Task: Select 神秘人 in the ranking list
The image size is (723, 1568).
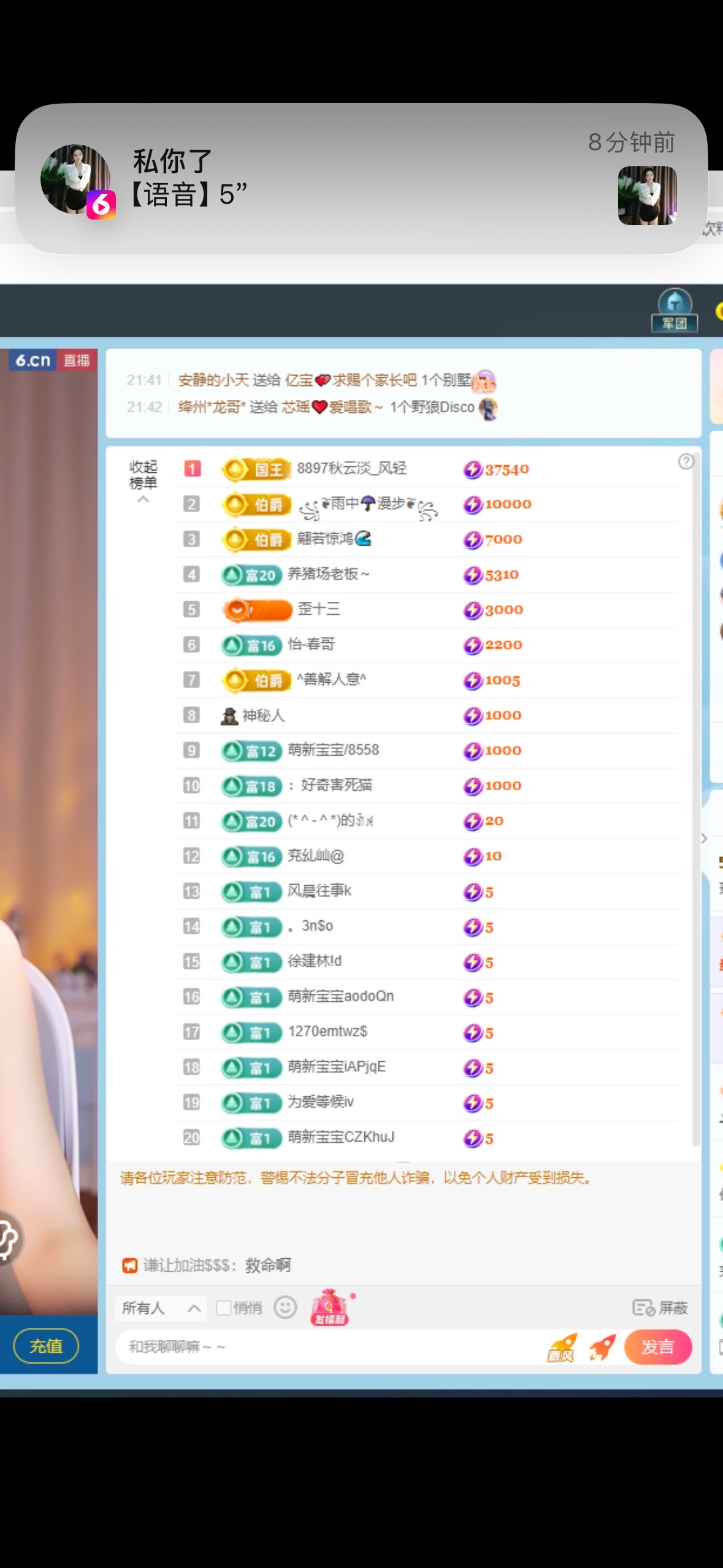Action: tap(262, 715)
